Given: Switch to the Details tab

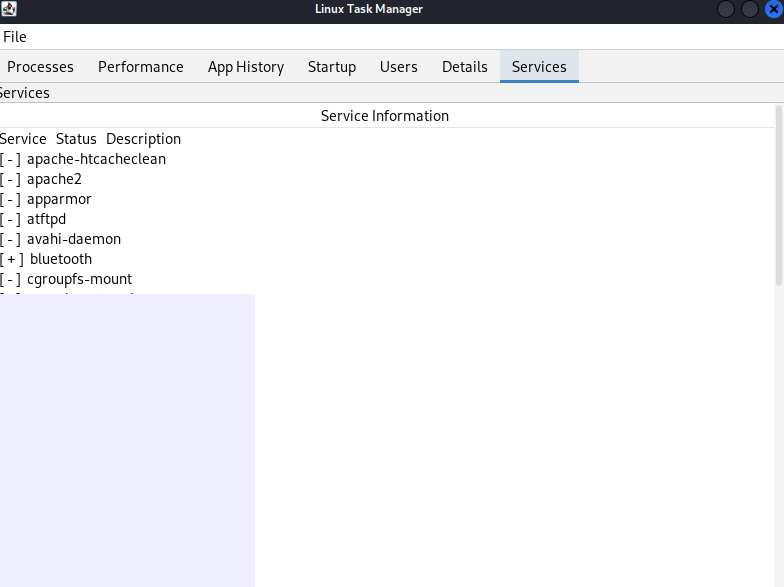Looking at the screenshot, I should (465, 67).
